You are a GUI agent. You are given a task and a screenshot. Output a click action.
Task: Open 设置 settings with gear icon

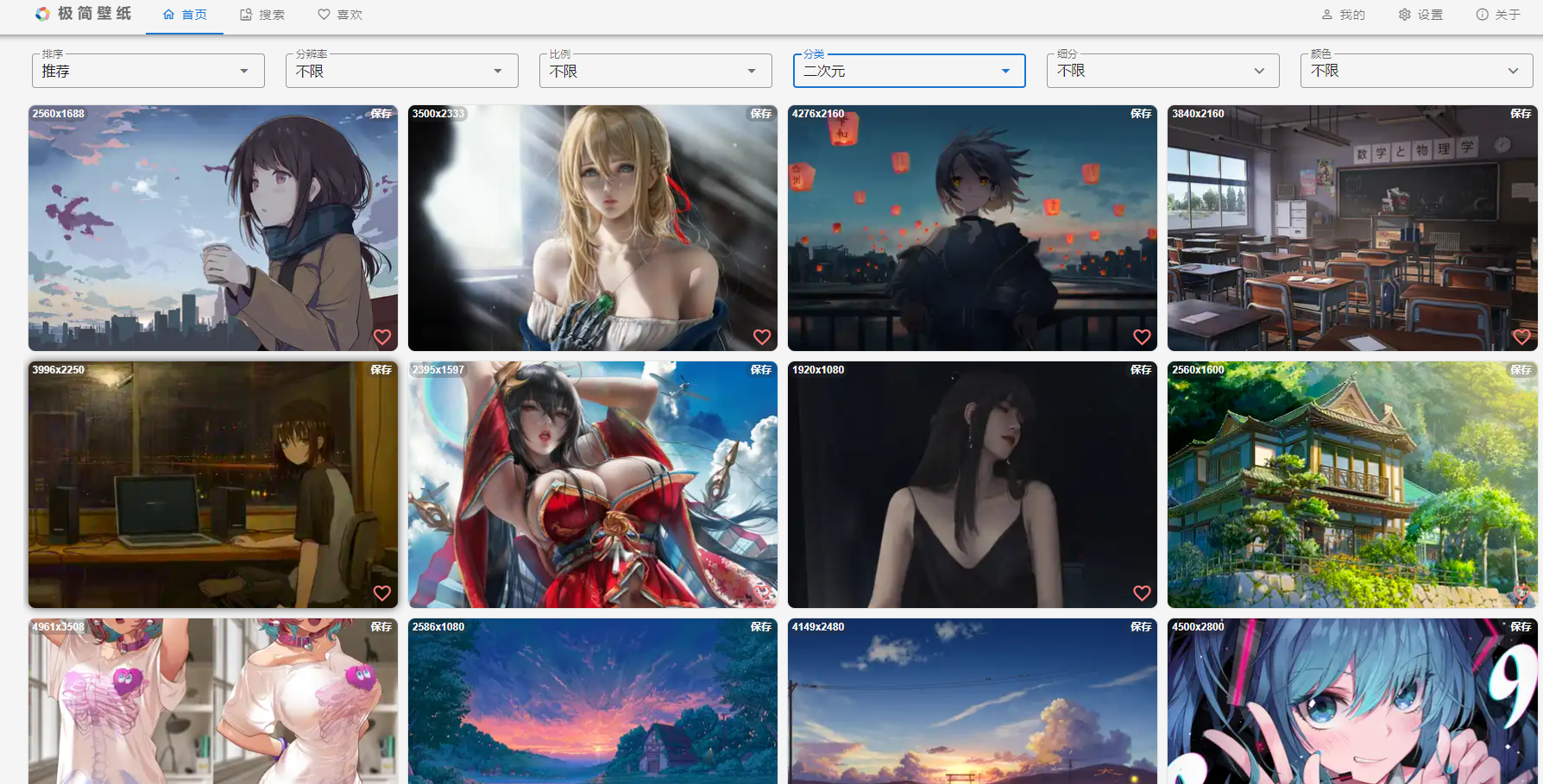pyautogui.click(x=1420, y=15)
